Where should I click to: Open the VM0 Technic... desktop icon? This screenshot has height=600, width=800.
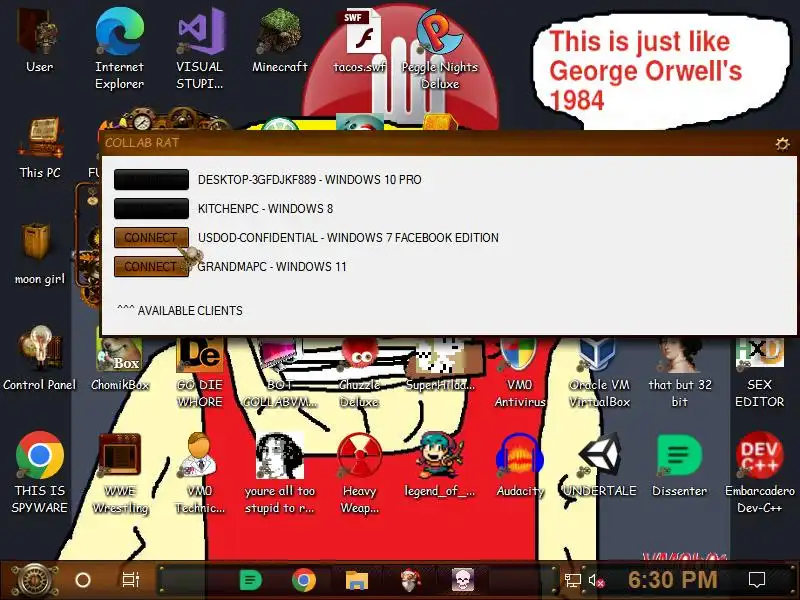[x=200, y=472]
